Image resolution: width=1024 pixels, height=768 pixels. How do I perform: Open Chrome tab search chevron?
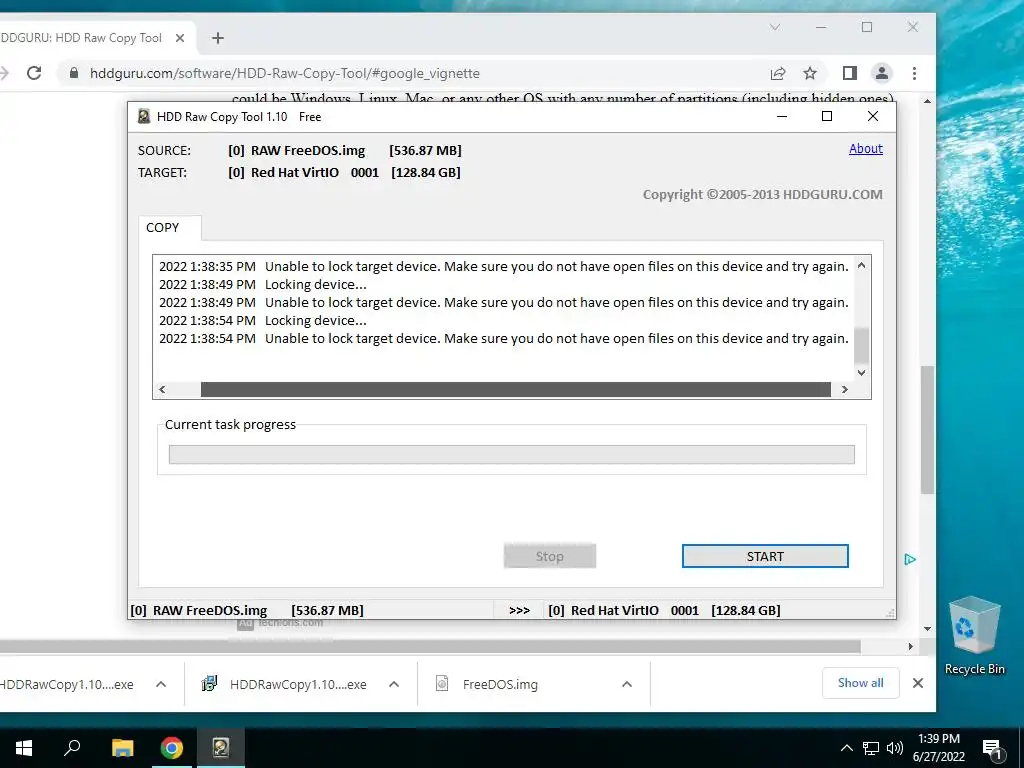pos(775,27)
